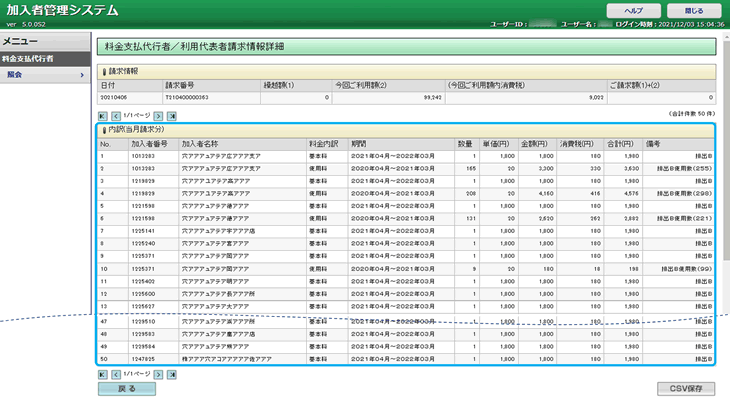The image size is (730, 401).
Task: Click subscriber number 1247825 in row 50
Action: (x=143, y=360)
